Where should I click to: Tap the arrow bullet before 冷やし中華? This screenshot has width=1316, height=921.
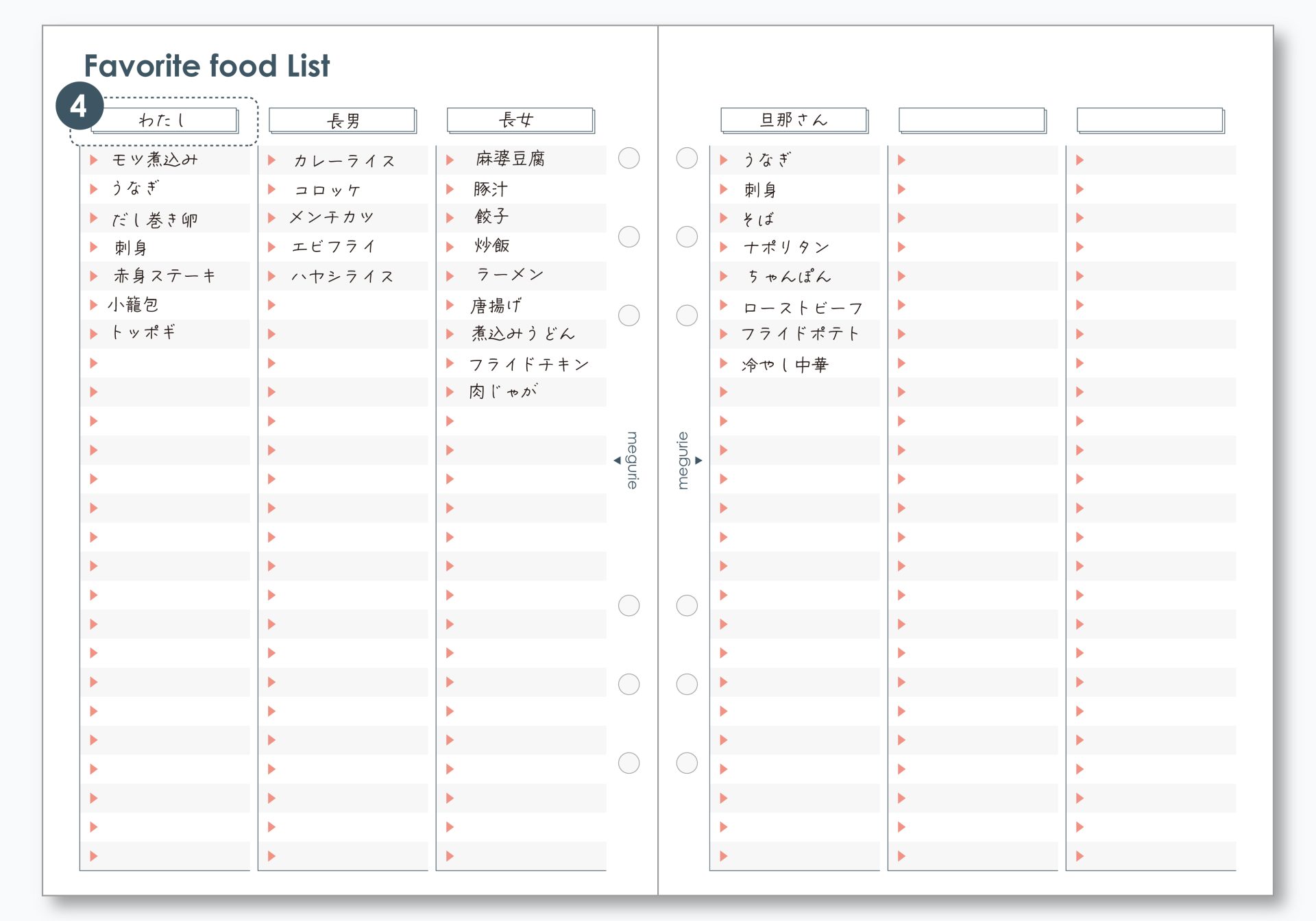point(724,363)
